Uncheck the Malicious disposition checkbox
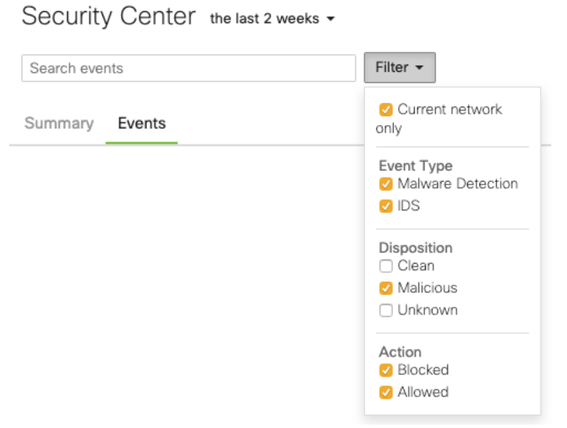 click(x=386, y=288)
